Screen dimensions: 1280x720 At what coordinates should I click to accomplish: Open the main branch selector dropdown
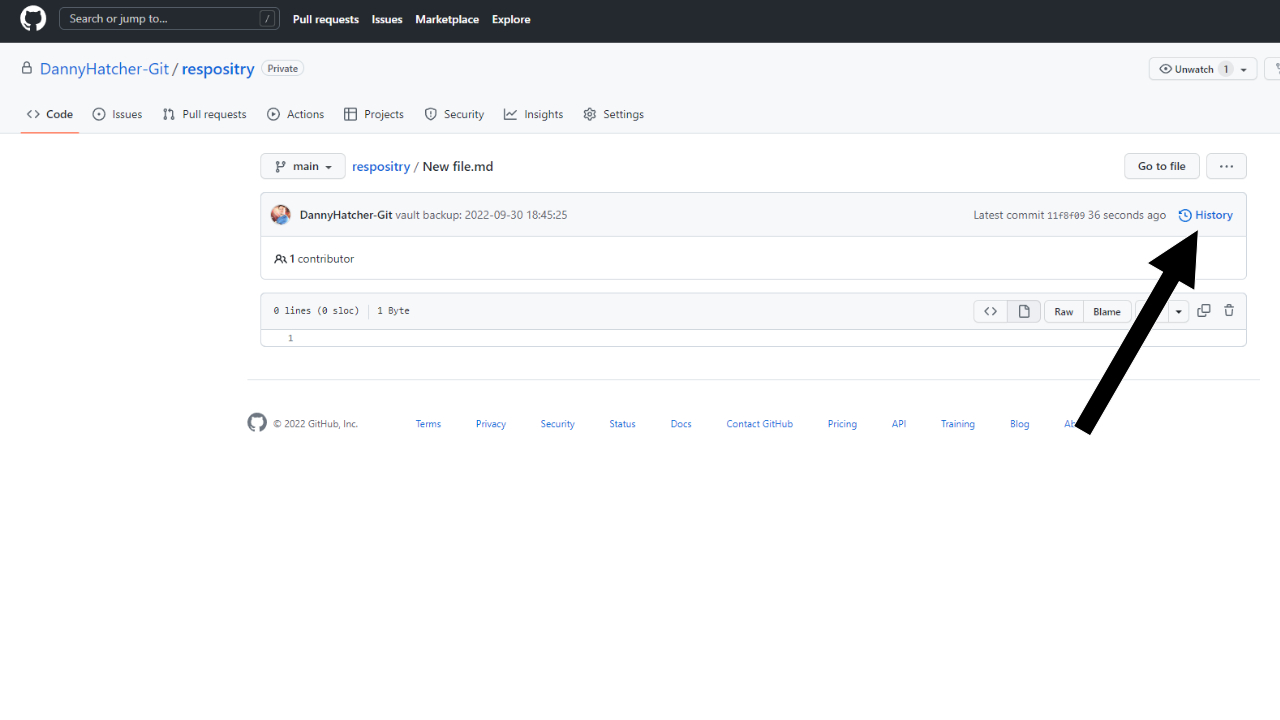click(x=302, y=166)
